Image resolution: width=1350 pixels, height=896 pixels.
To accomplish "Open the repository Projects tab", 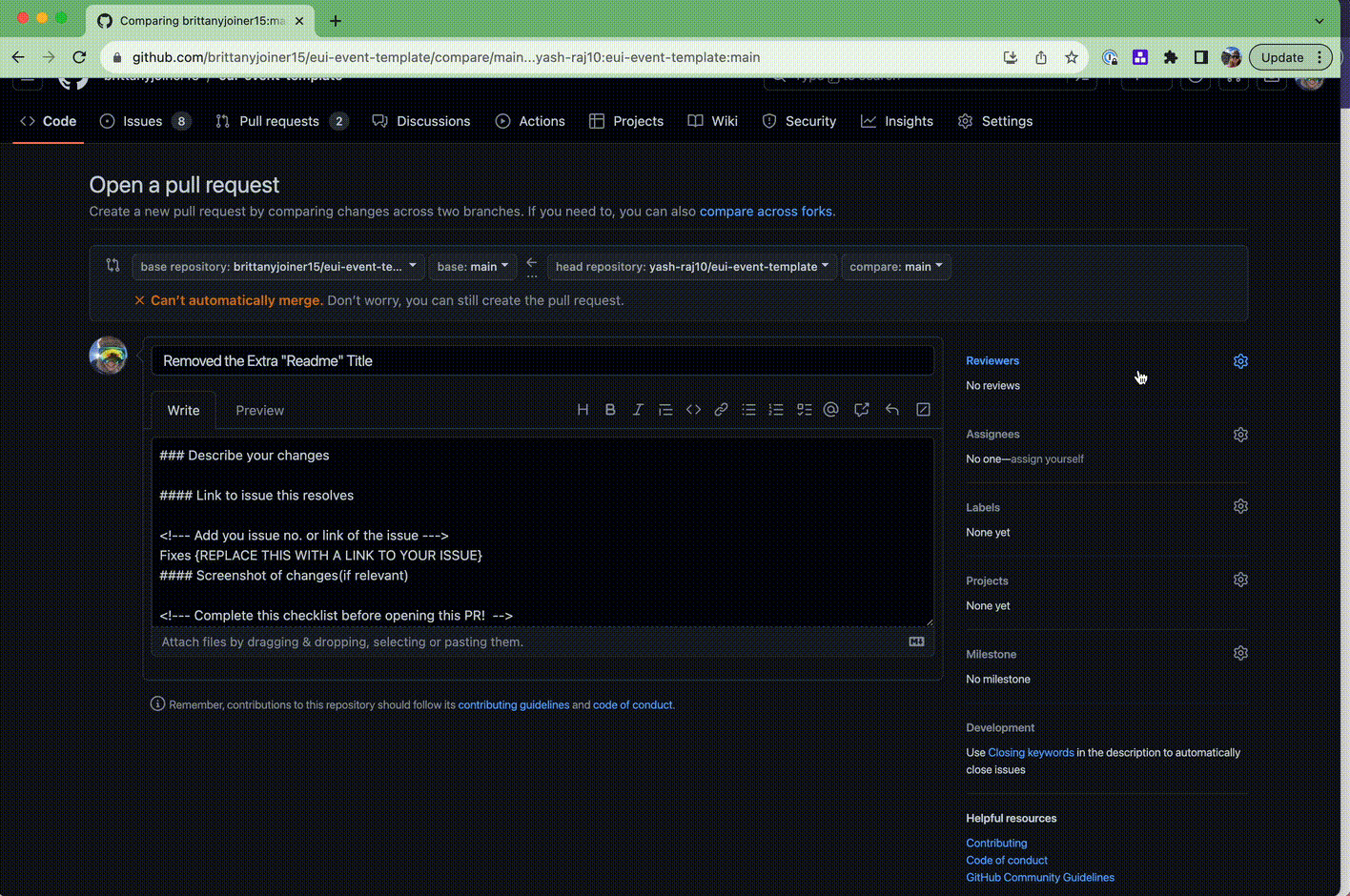I will pos(626,121).
